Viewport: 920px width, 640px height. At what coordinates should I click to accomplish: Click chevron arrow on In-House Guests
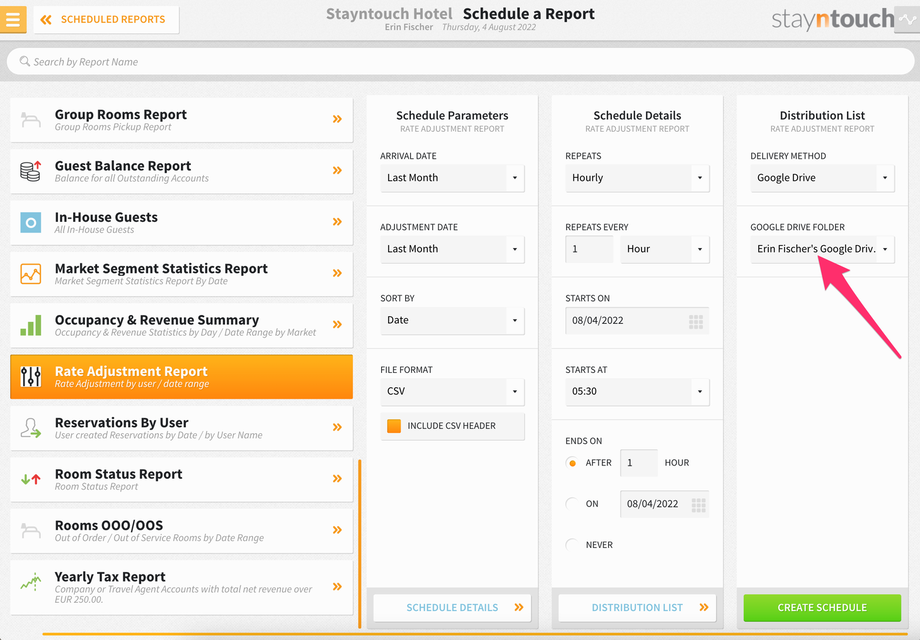pyautogui.click(x=337, y=222)
